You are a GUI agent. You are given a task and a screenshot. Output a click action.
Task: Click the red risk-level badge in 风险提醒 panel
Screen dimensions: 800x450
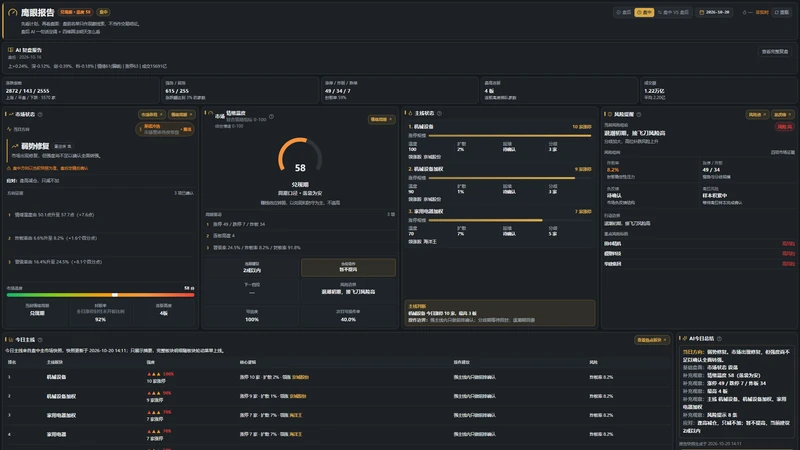point(785,127)
